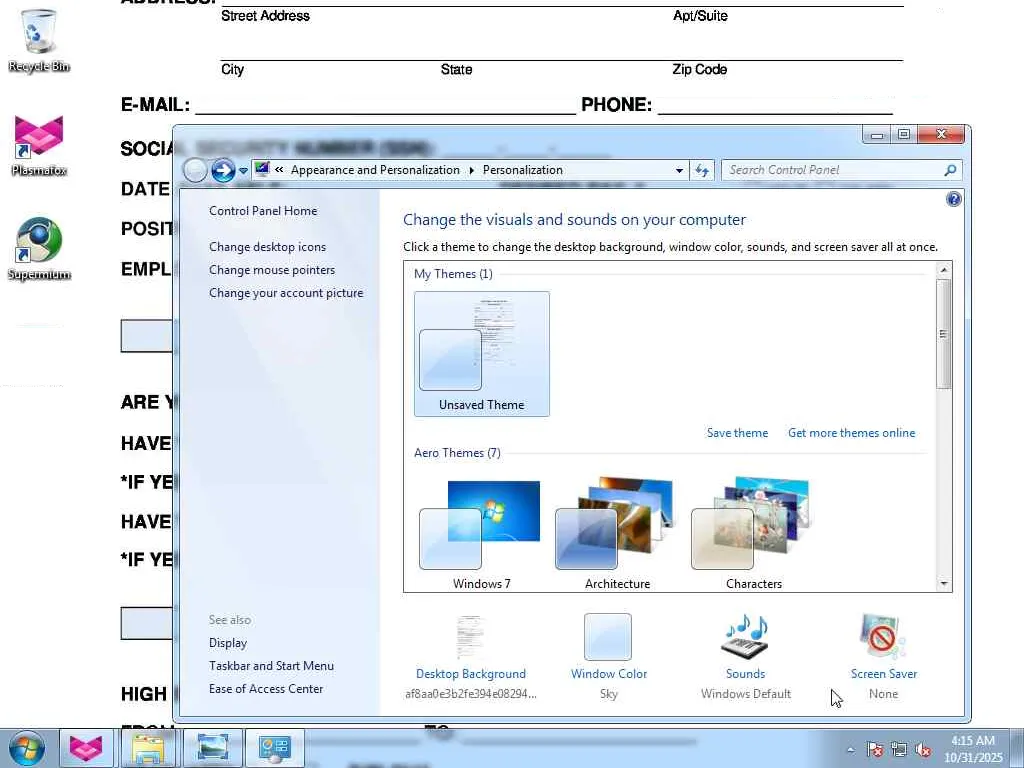
Task: Open the Supermium desktop shortcut
Action: click(39, 248)
